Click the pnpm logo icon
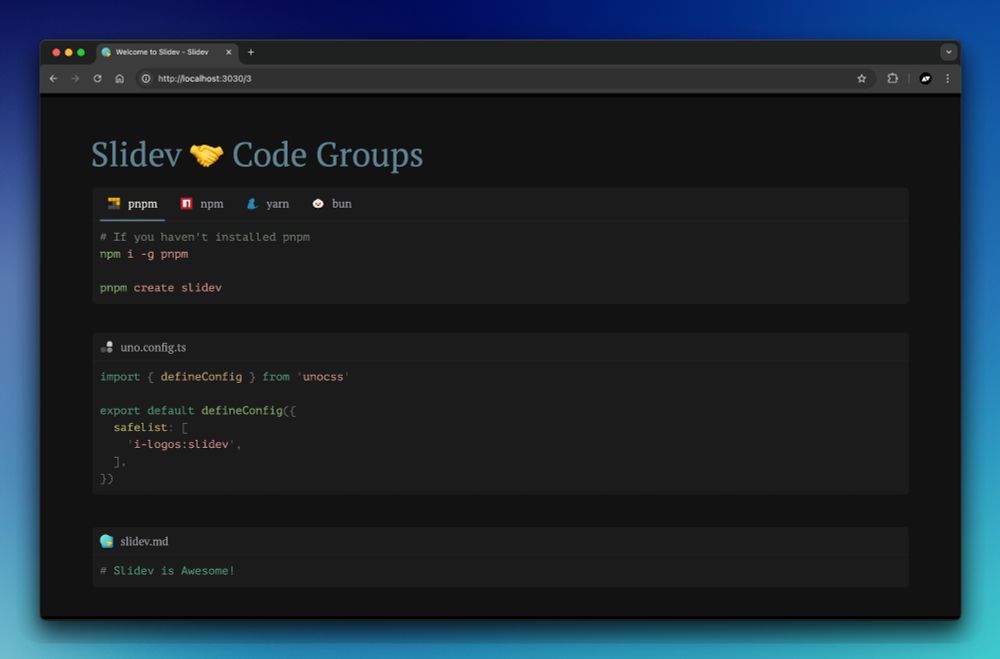Image resolution: width=1000 pixels, height=659 pixels. click(x=114, y=204)
